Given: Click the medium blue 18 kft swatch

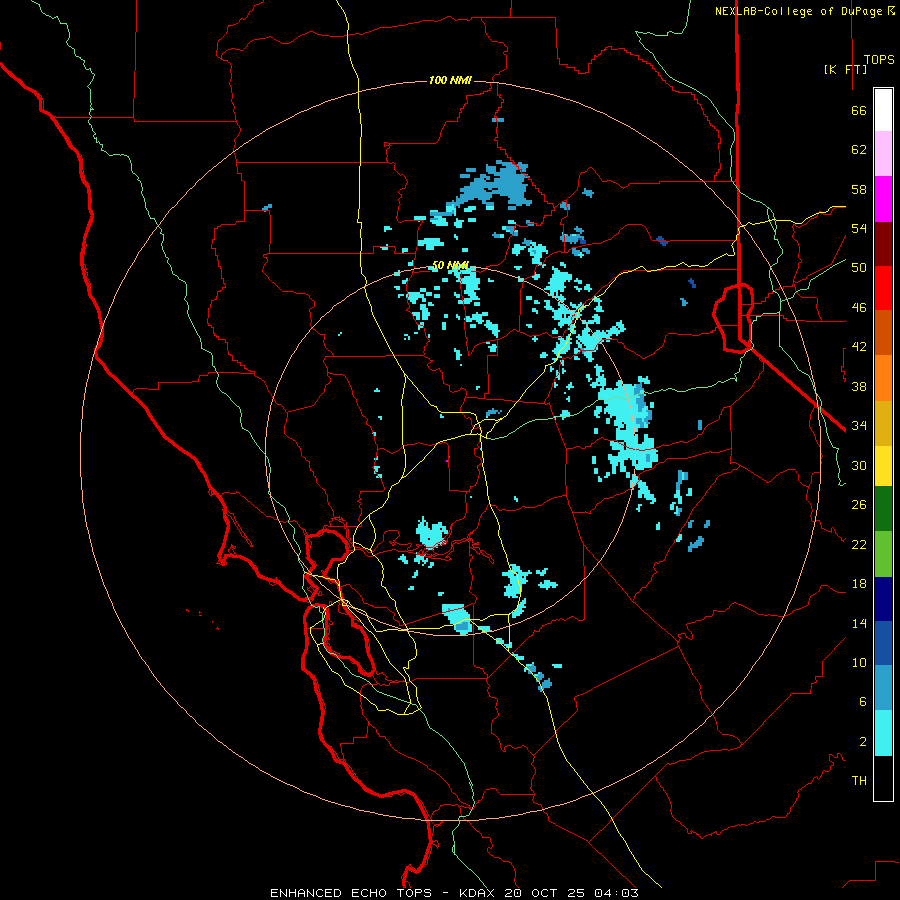Looking at the screenshot, I should coord(883,643).
